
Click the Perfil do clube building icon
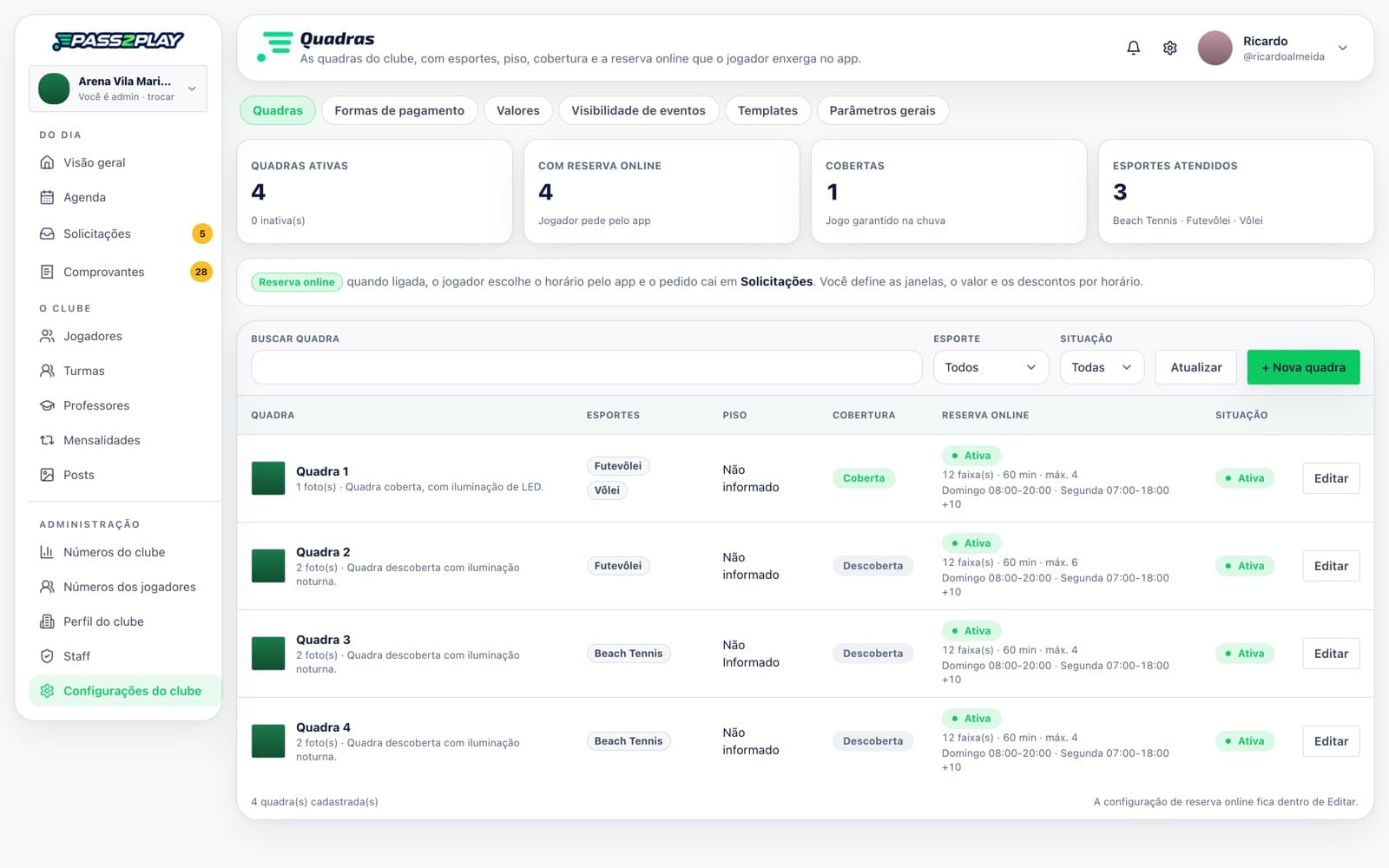tap(47, 621)
